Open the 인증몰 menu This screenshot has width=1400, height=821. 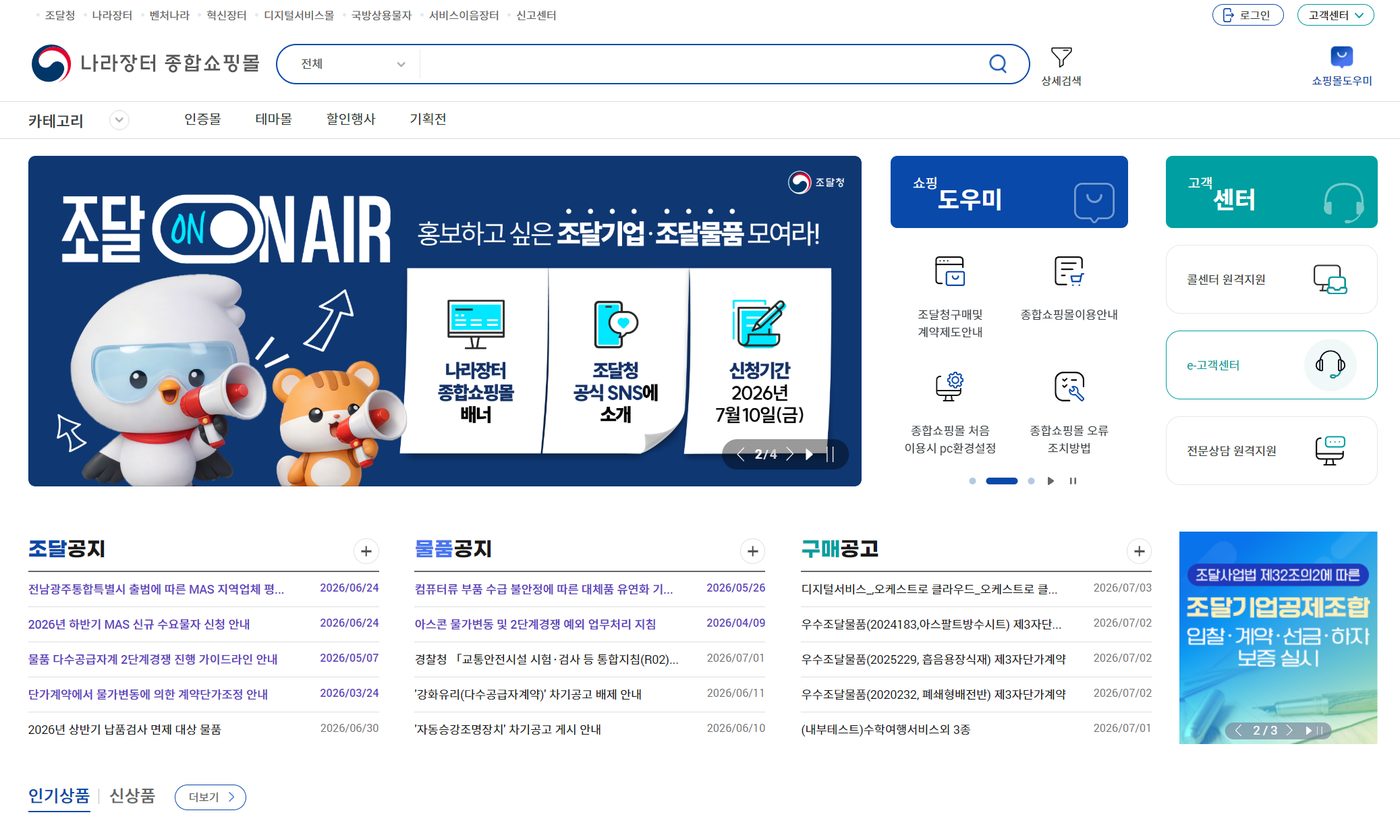[x=202, y=119]
